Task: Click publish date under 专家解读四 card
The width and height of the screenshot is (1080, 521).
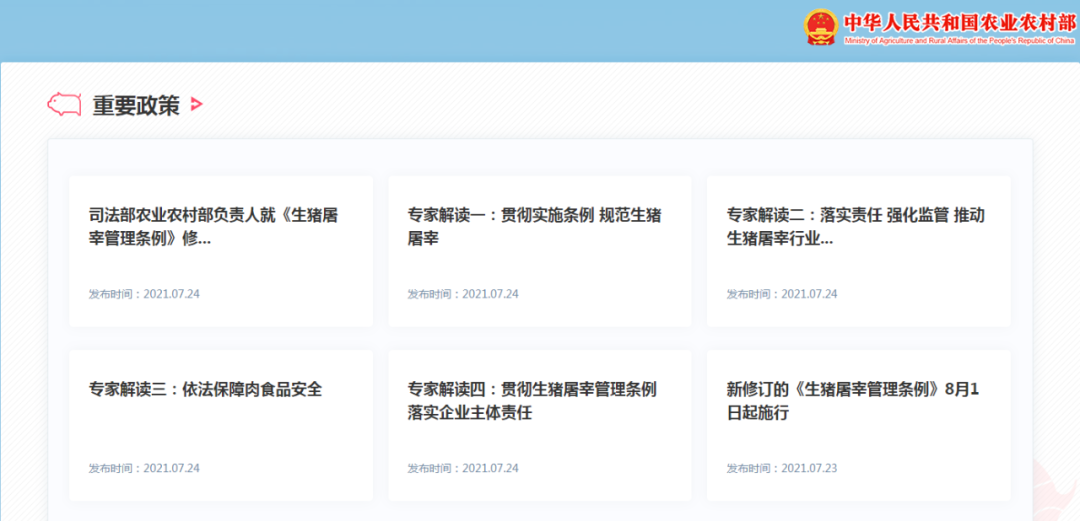Action: pos(463,468)
